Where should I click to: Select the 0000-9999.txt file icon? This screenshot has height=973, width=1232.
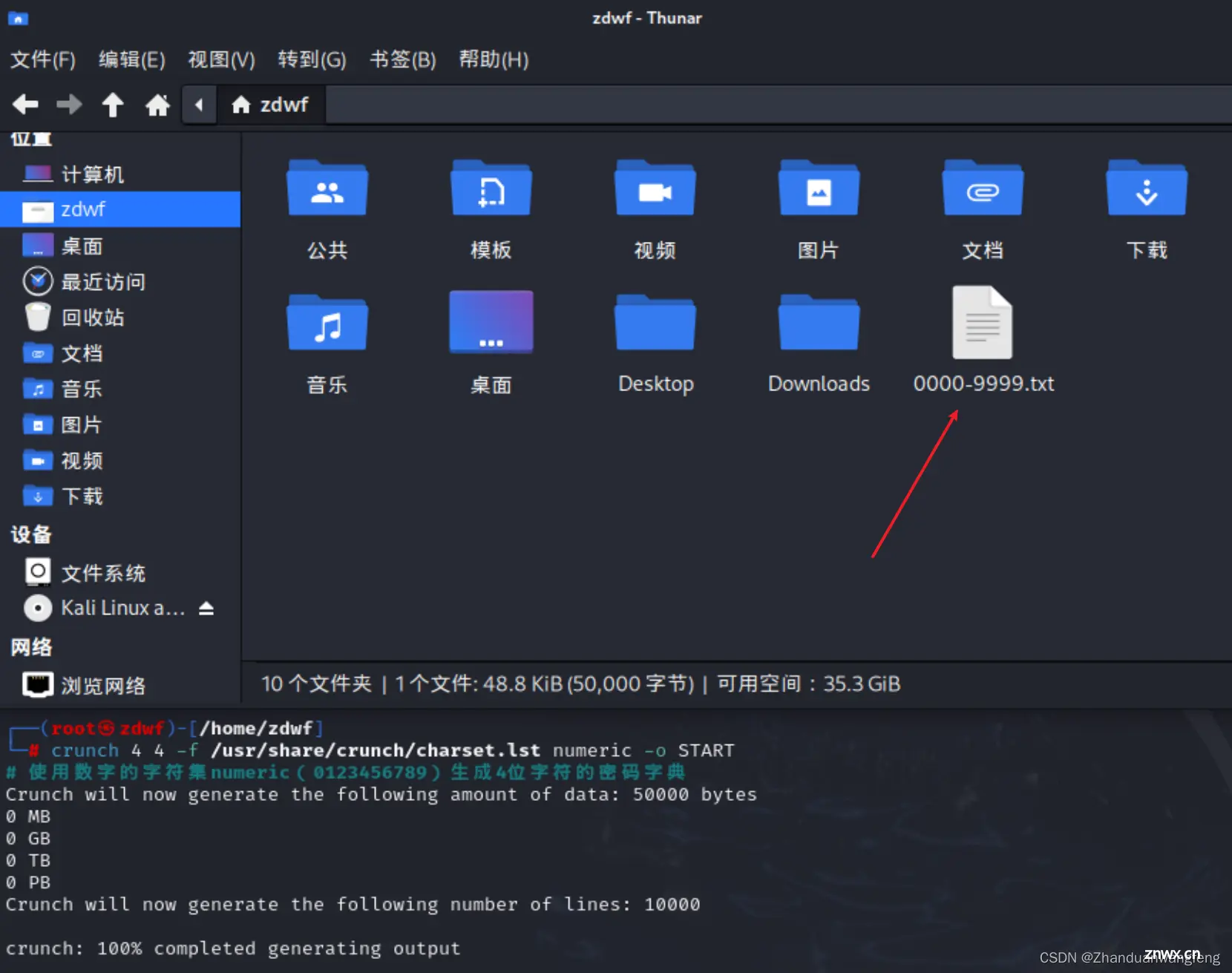click(x=983, y=322)
